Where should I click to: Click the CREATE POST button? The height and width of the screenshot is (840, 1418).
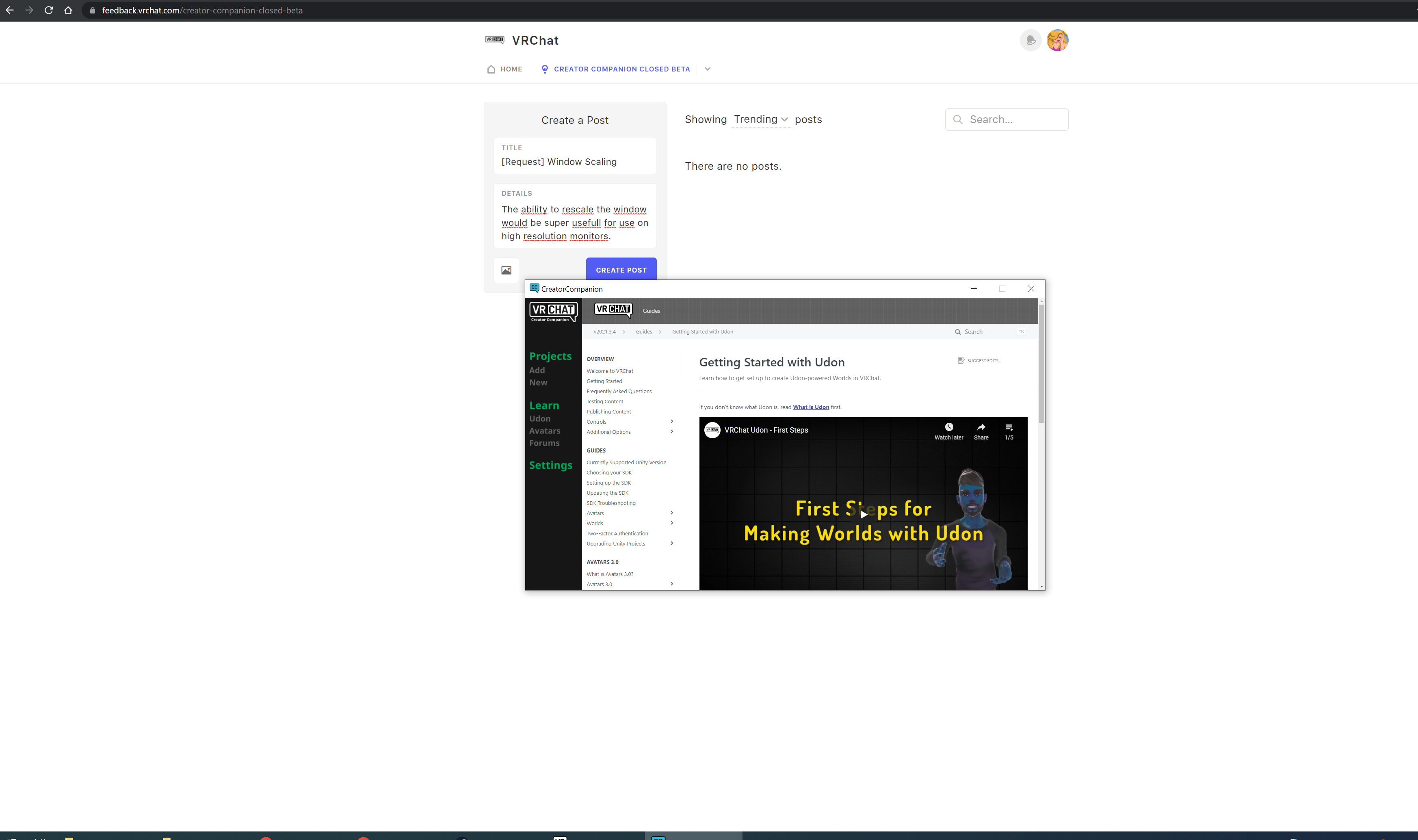621,269
